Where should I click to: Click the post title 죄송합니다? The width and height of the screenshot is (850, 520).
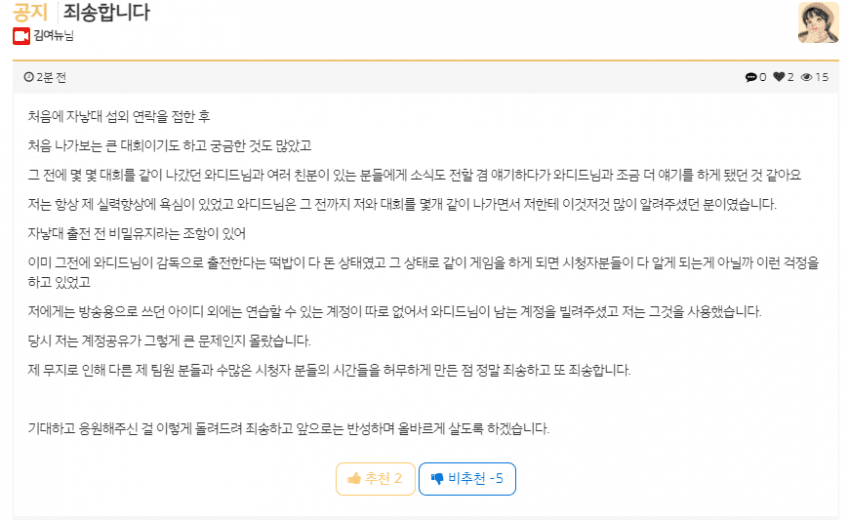click(x=106, y=12)
